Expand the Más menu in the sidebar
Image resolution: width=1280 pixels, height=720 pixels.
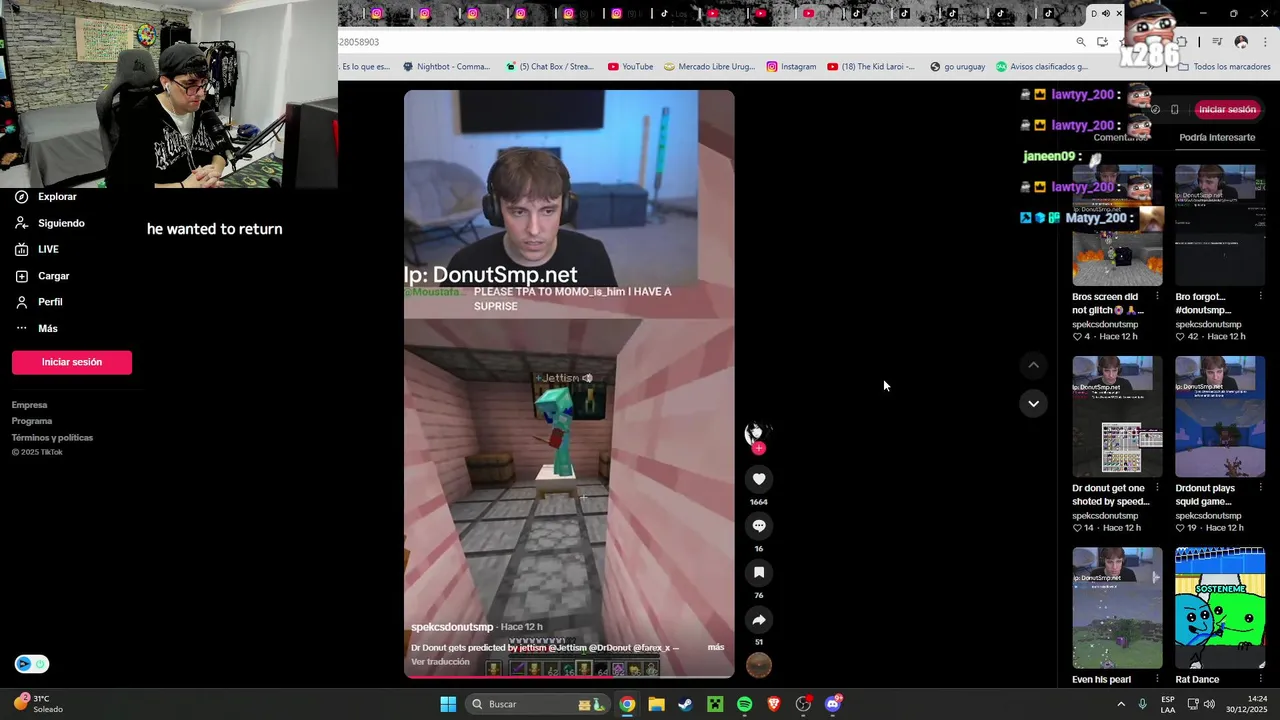(x=36, y=328)
